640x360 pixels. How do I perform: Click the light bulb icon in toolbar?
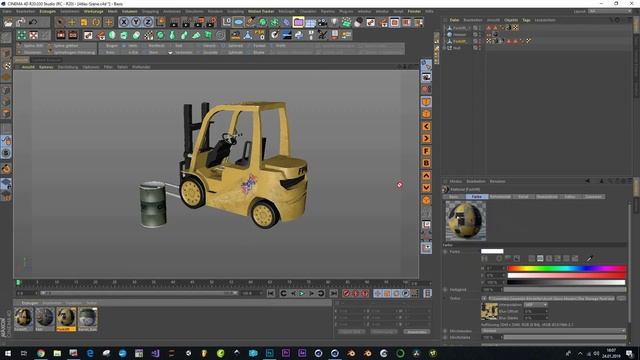[334, 22]
